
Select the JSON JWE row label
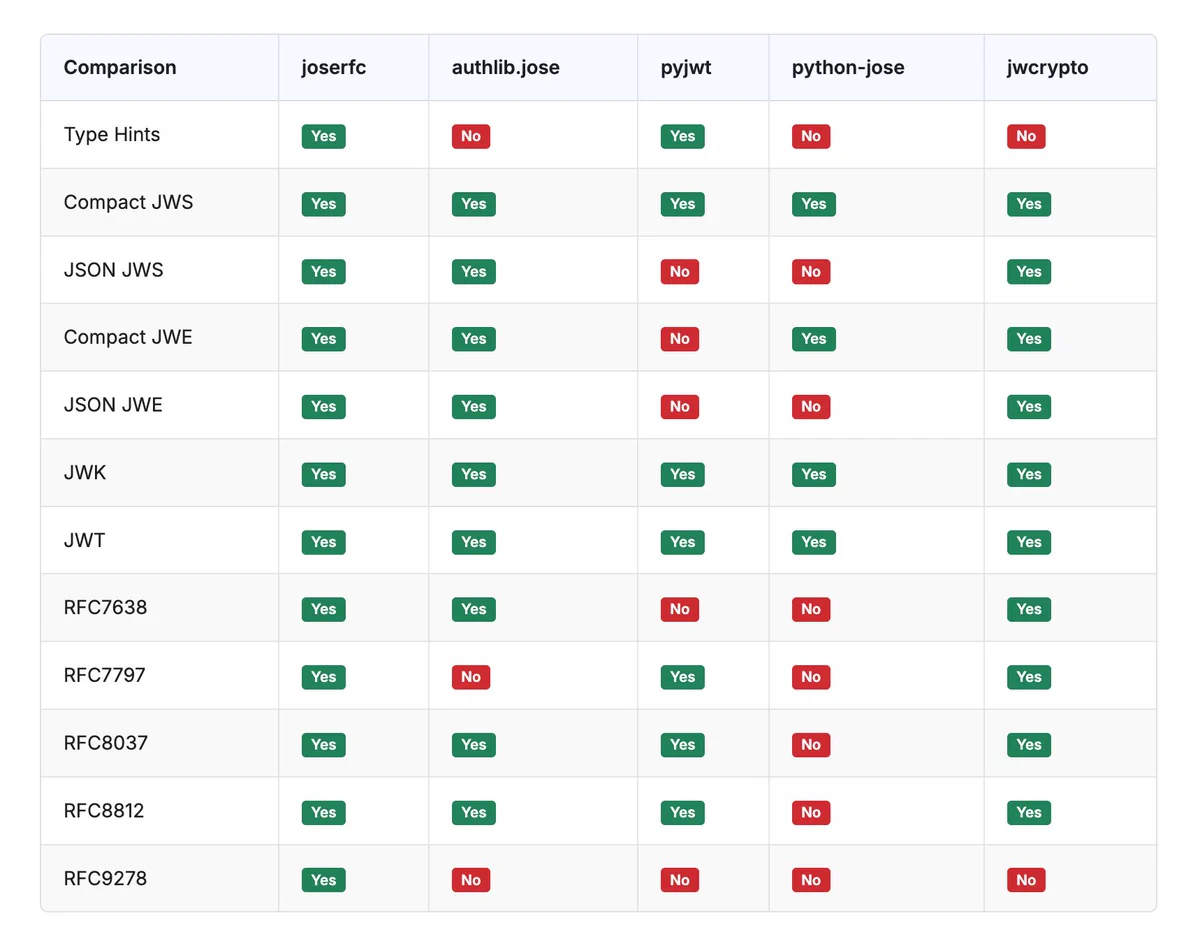[113, 405]
